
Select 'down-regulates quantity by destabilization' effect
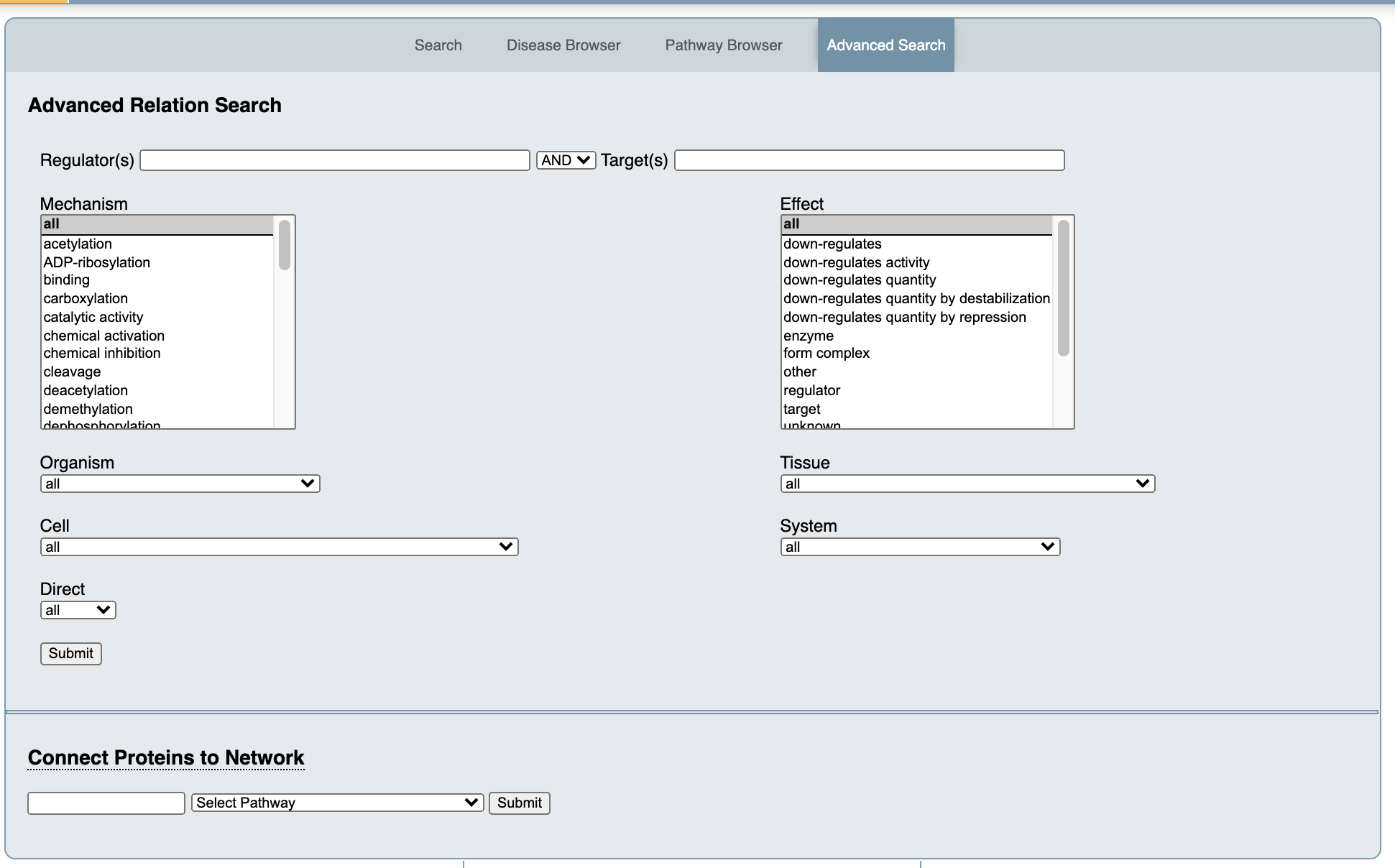tap(916, 299)
